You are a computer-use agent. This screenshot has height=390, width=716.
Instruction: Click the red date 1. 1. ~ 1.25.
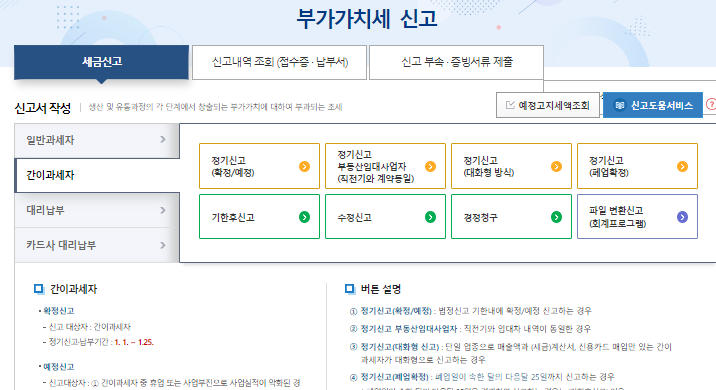coord(134,342)
